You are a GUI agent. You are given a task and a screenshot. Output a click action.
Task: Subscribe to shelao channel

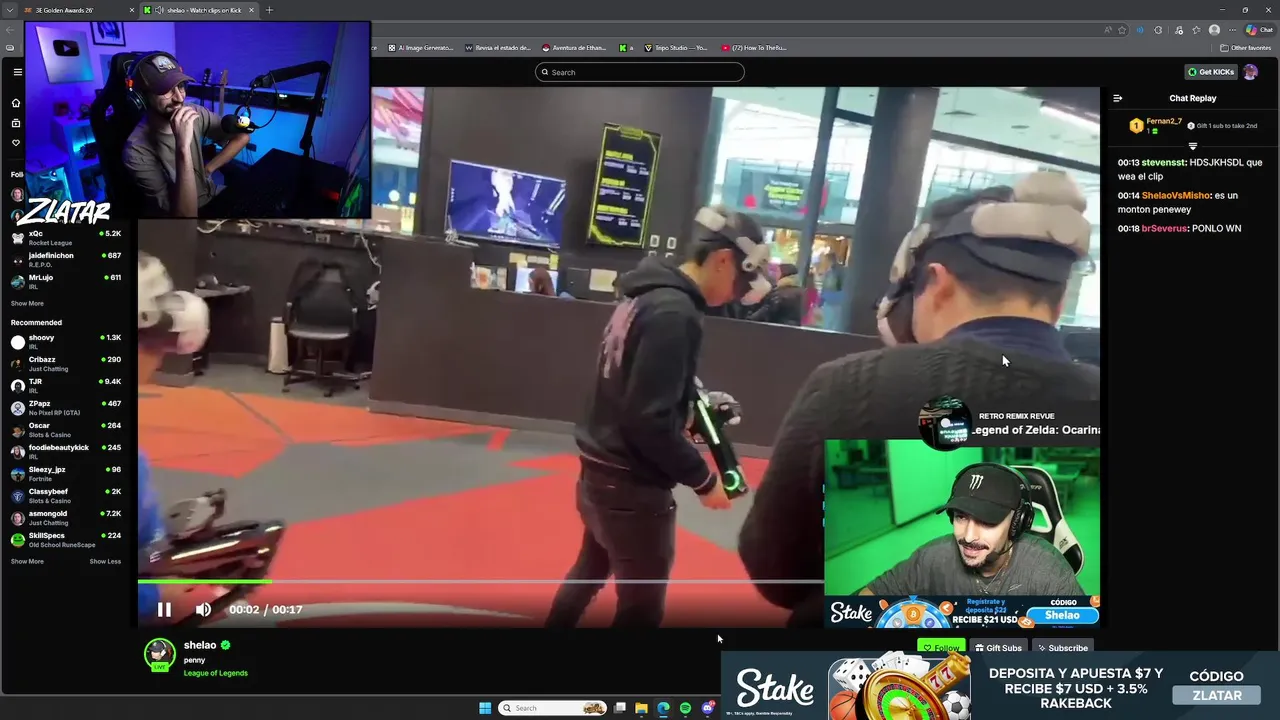tap(1062, 648)
